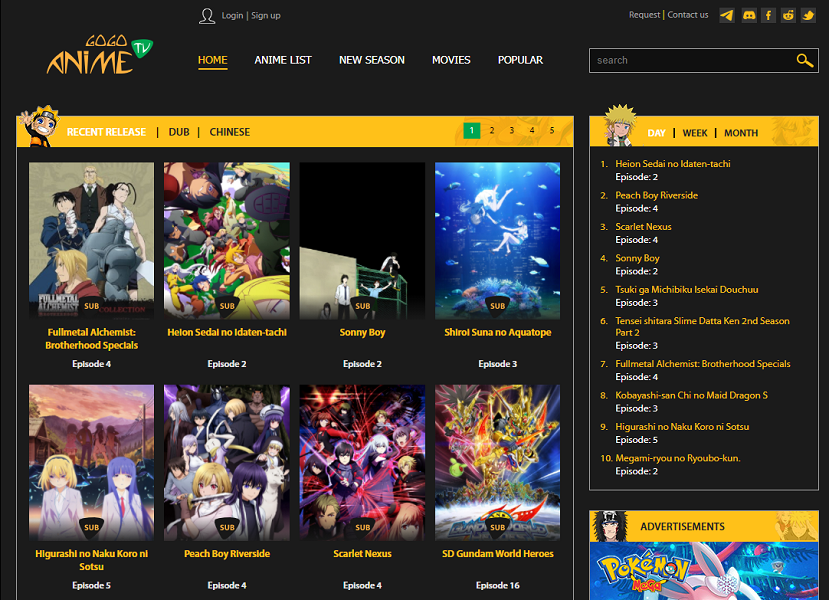
Task: Open the POPULAR menu
Action: click(520, 60)
